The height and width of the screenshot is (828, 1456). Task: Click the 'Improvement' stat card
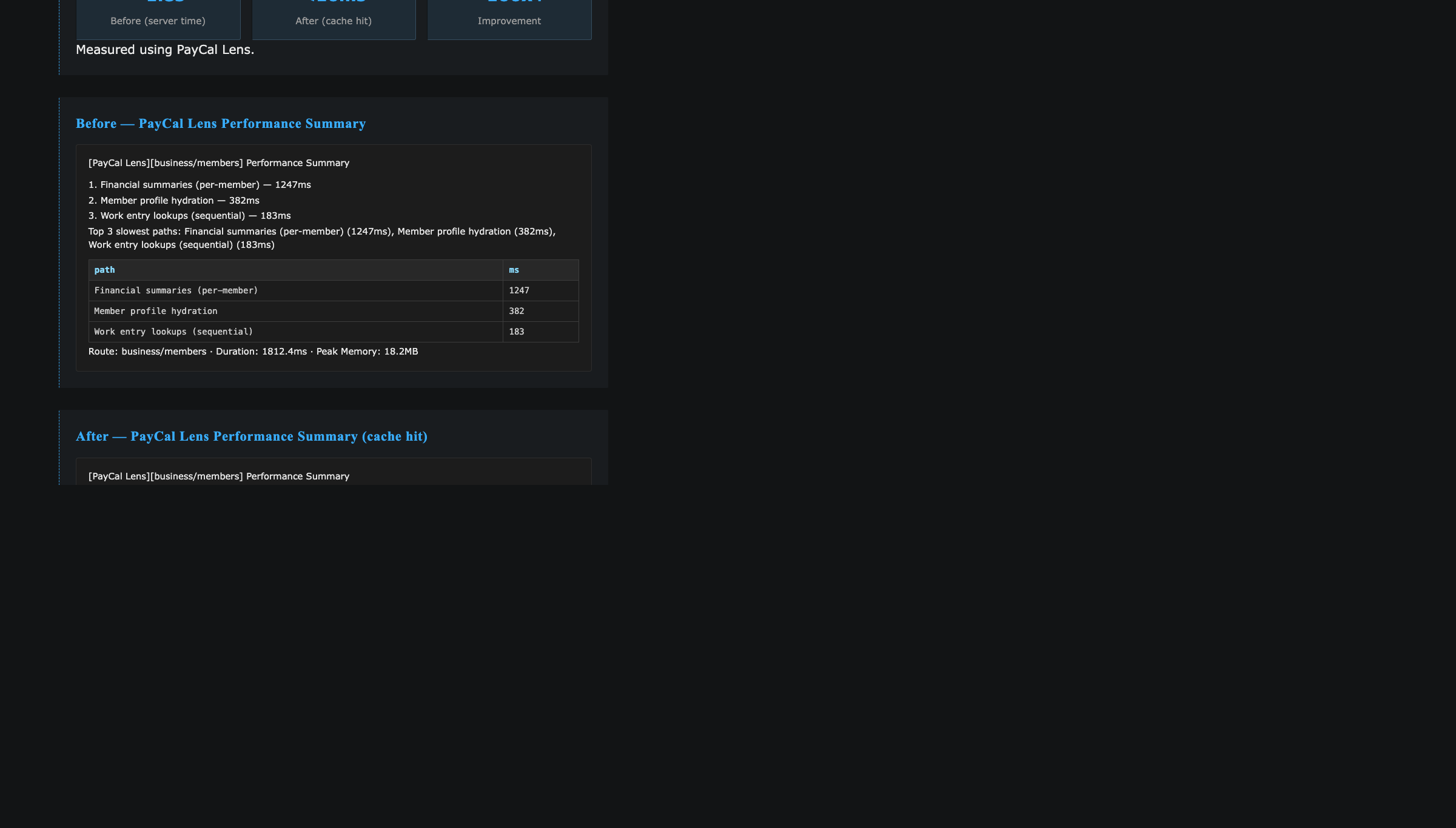[509, 19]
